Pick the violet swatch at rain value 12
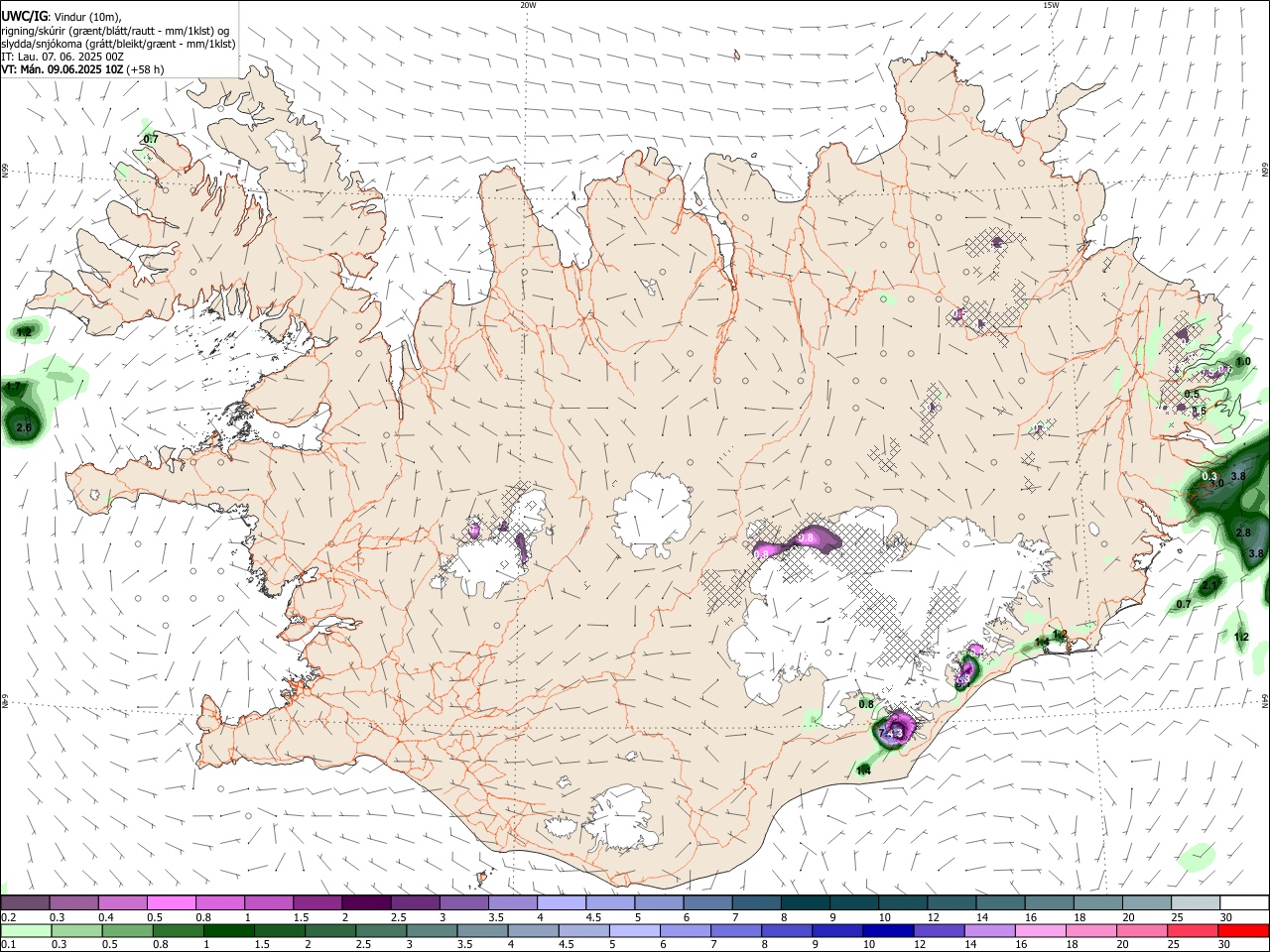The image size is (1270, 952). pos(939,930)
